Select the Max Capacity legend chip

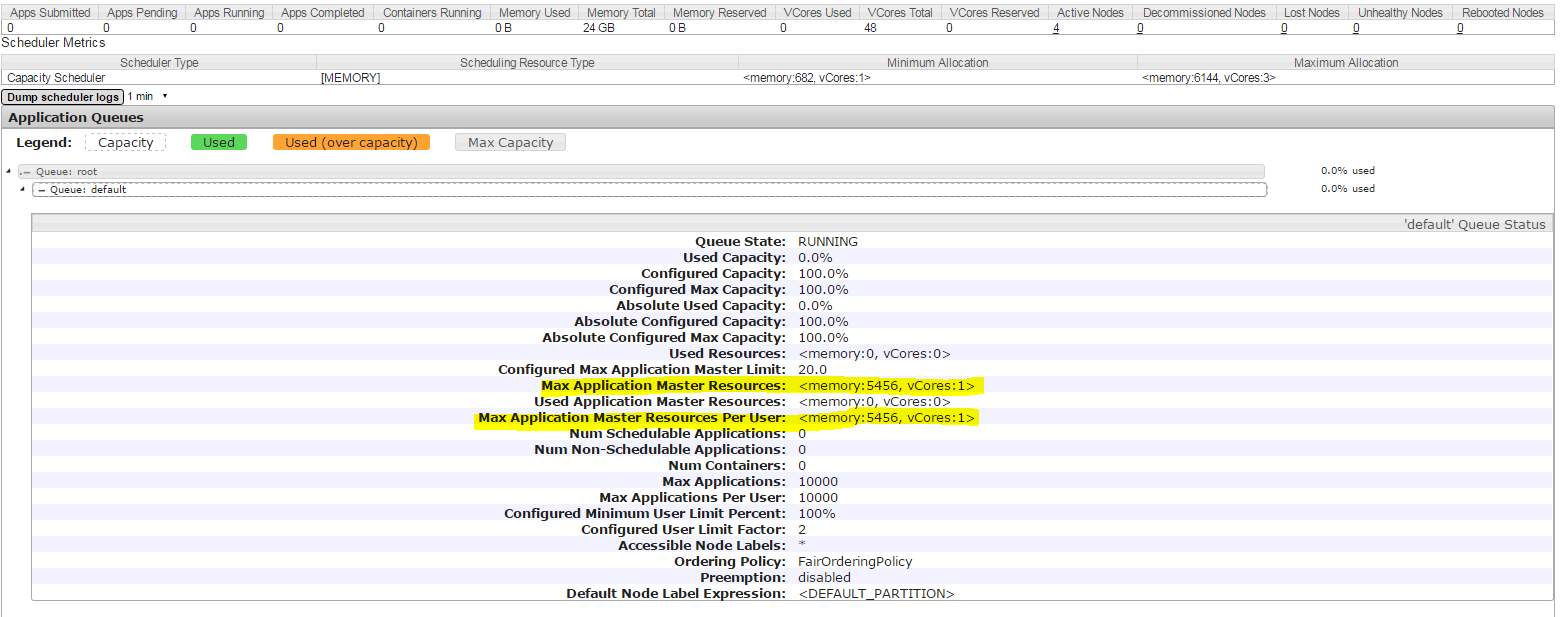click(510, 142)
